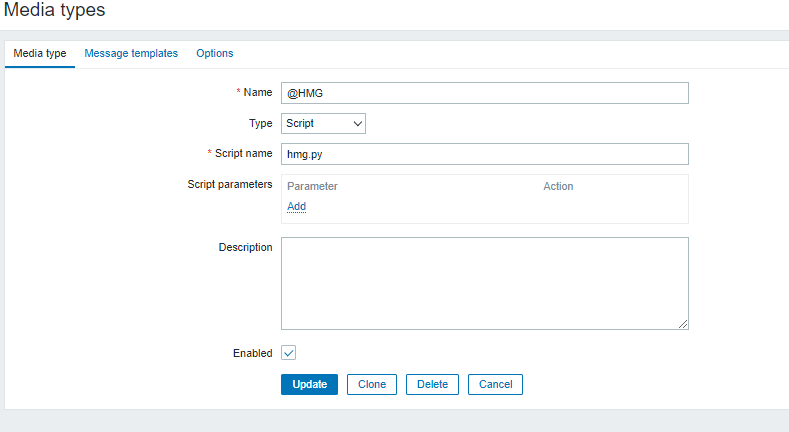789x432 pixels.
Task: Delete the @HMG media type
Action: 432,384
